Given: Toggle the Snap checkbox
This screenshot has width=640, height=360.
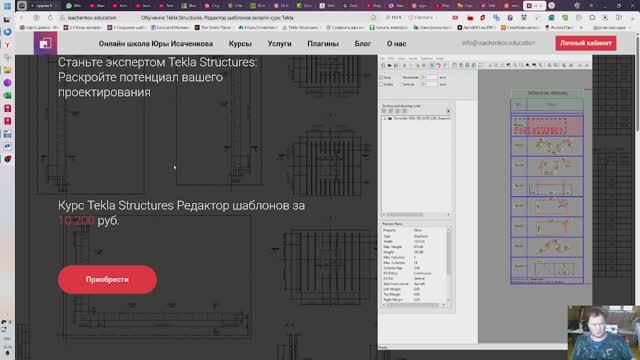Looking at the screenshot, I should click(x=381, y=78).
